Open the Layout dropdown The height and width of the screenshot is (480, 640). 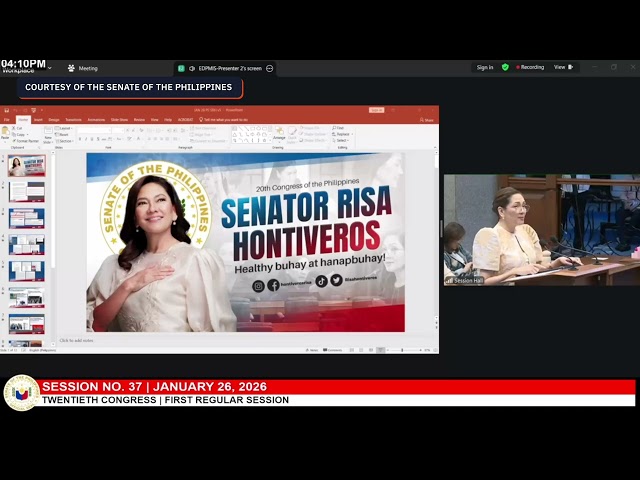pyautogui.click(x=64, y=128)
